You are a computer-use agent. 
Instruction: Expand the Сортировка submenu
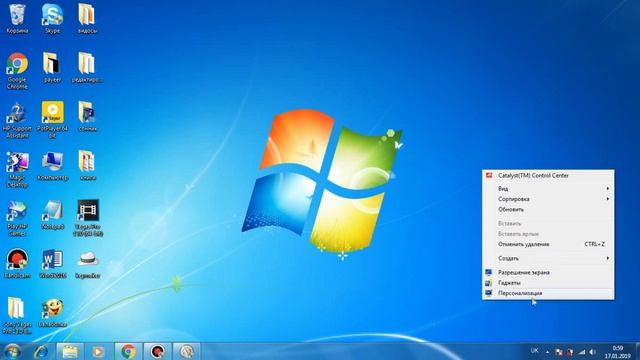(548, 199)
